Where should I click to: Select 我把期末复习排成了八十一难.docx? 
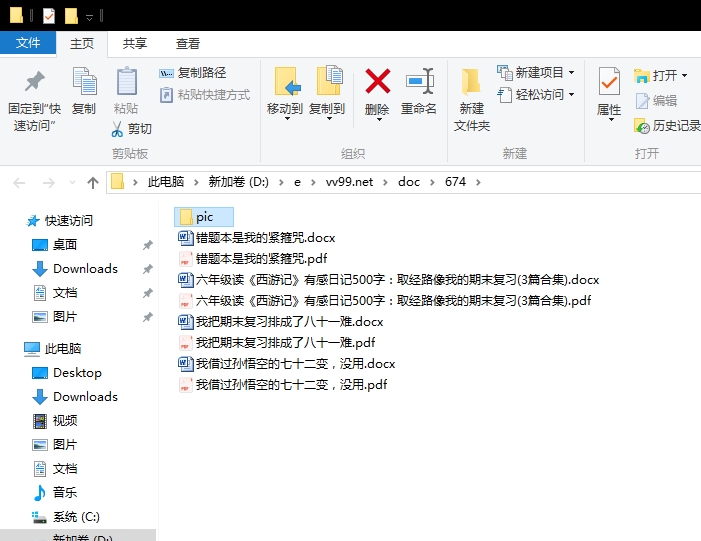click(281, 321)
